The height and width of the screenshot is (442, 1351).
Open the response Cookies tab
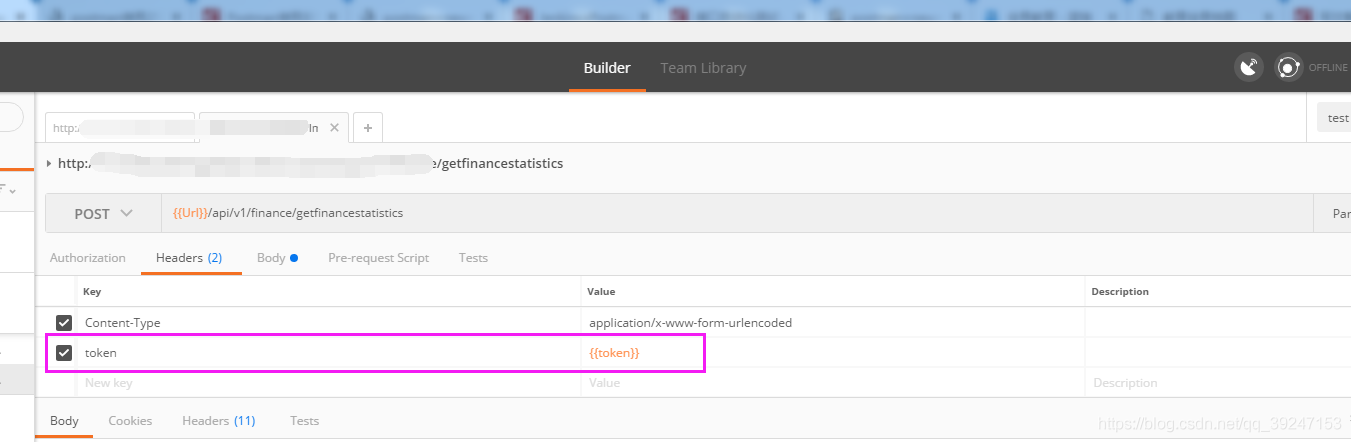tap(130, 421)
